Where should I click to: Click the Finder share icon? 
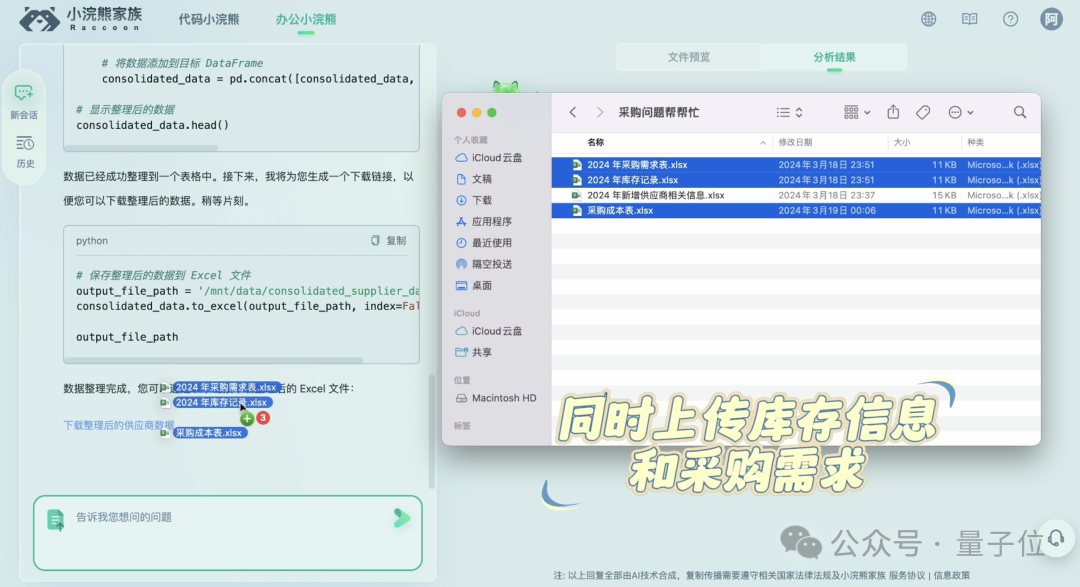[894, 112]
